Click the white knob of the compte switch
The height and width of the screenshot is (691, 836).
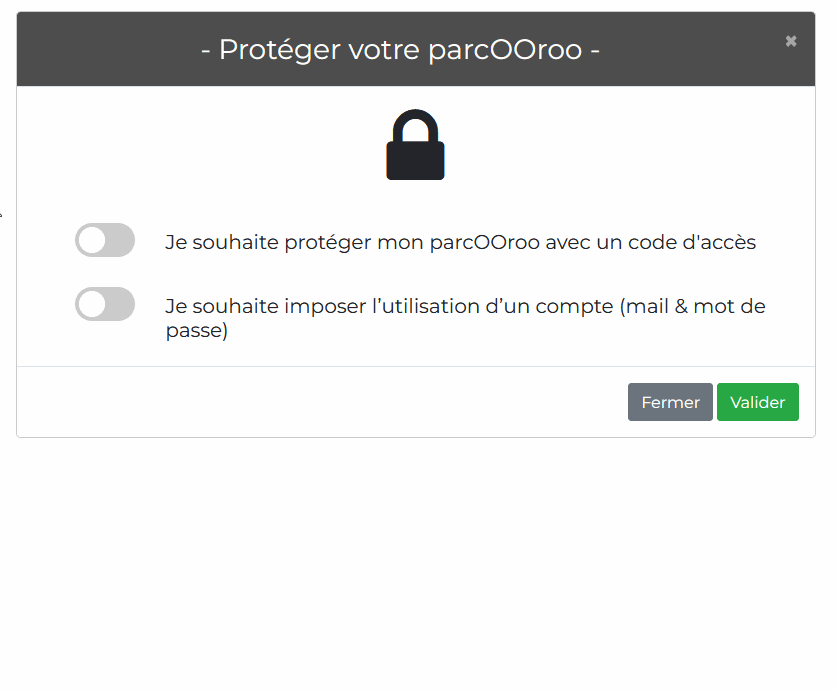click(x=92, y=304)
